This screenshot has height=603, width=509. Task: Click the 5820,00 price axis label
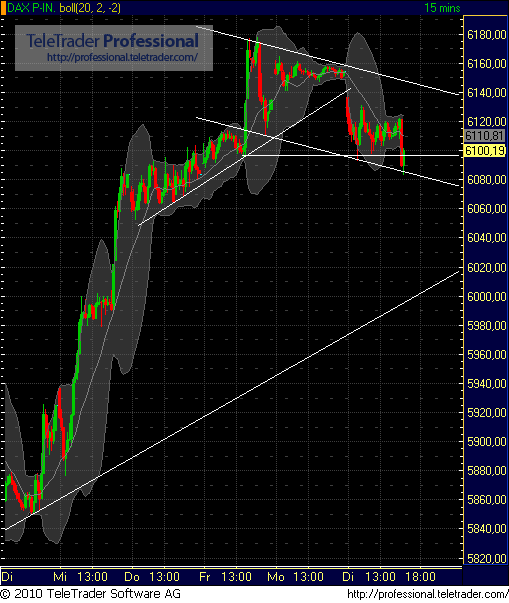pyautogui.click(x=486, y=558)
